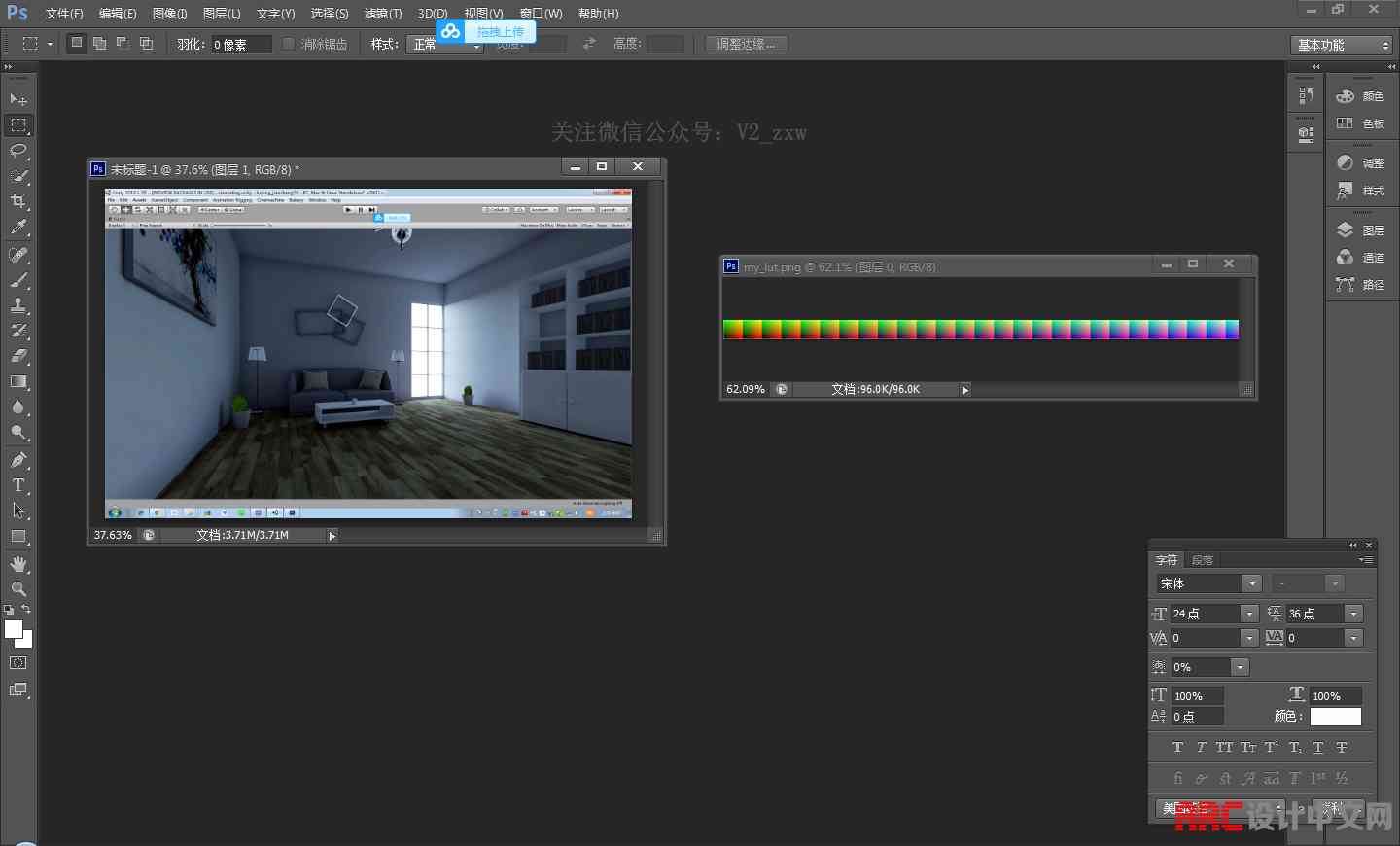Select the Zoom magnifier tool
The height and width of the screenshot is (846, 1400).
coord(18,589)
